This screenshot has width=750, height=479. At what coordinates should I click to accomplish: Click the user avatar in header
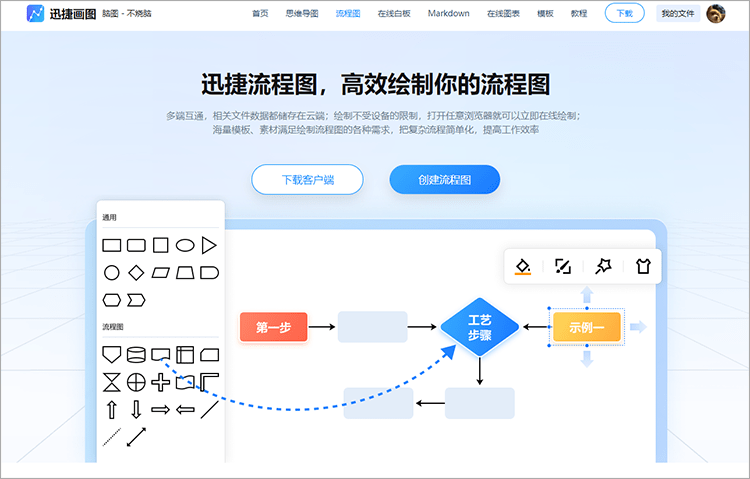pos(715,14)
